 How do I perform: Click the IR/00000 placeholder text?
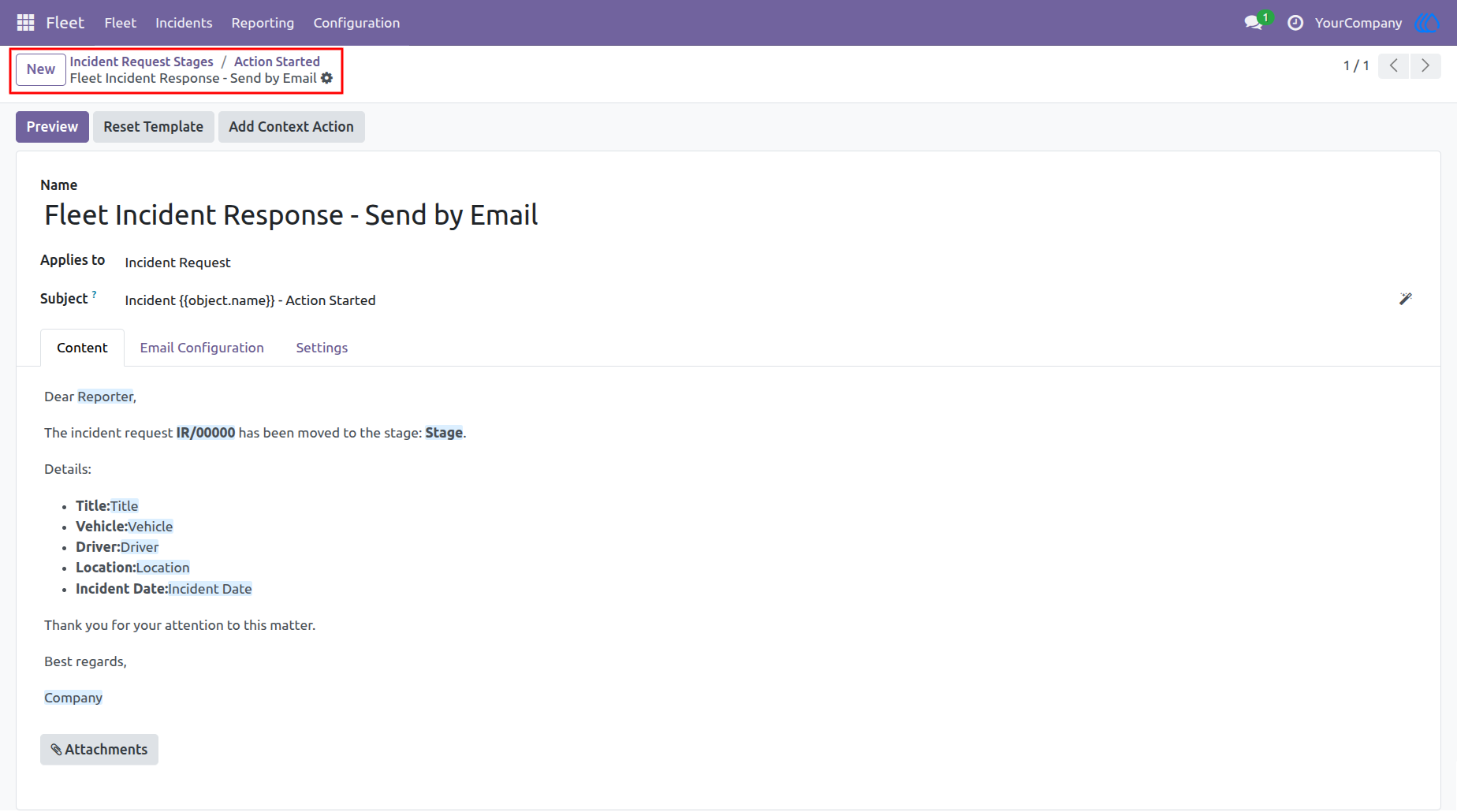(x=206, y=433)
